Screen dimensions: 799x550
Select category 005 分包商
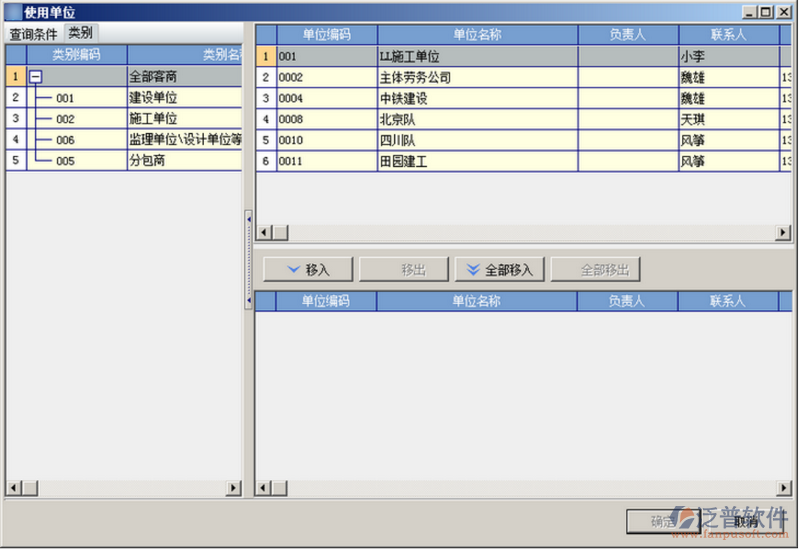tap(124, 160)
